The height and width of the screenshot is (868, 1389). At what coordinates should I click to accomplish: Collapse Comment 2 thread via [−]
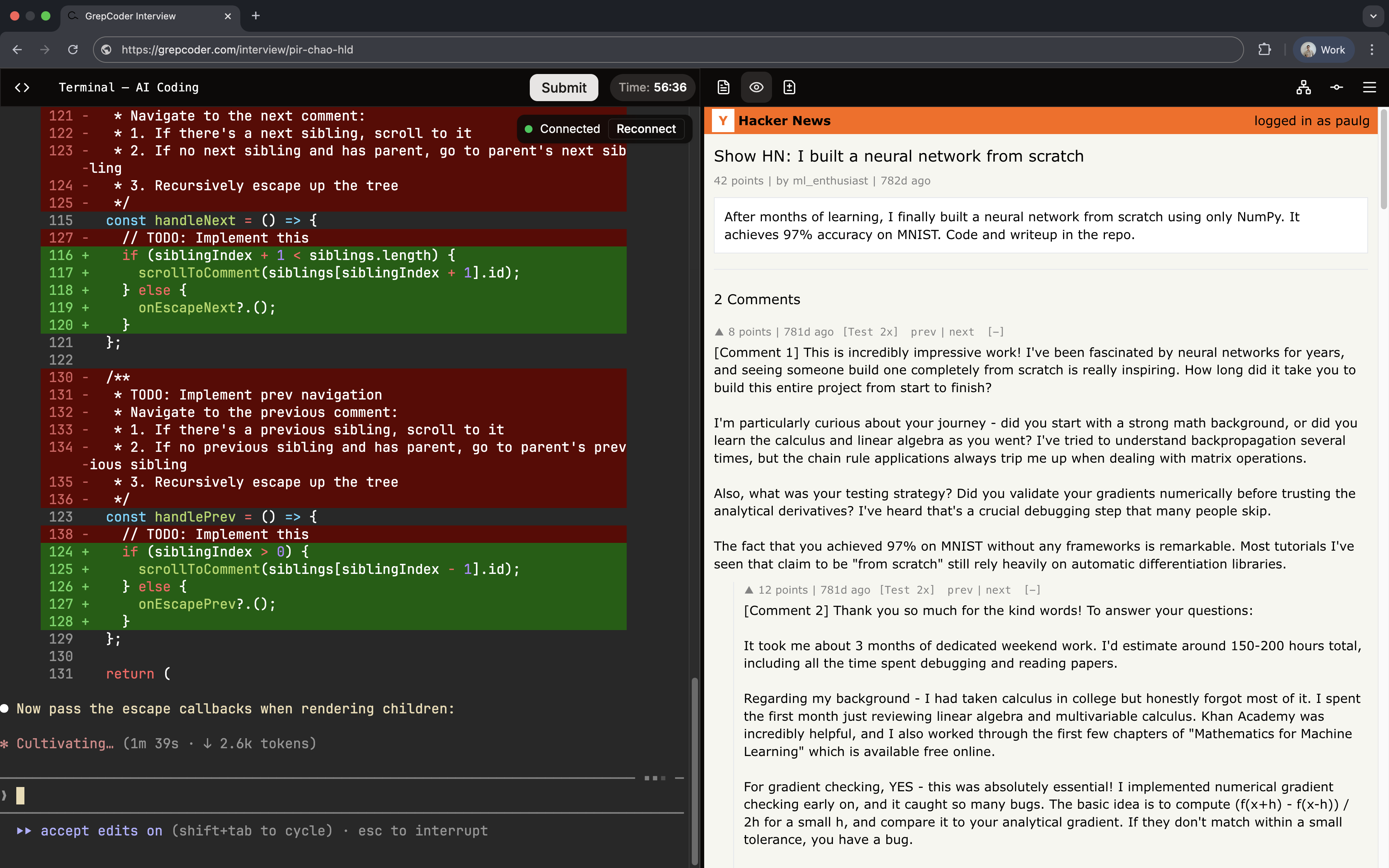tap(1032, 589)
